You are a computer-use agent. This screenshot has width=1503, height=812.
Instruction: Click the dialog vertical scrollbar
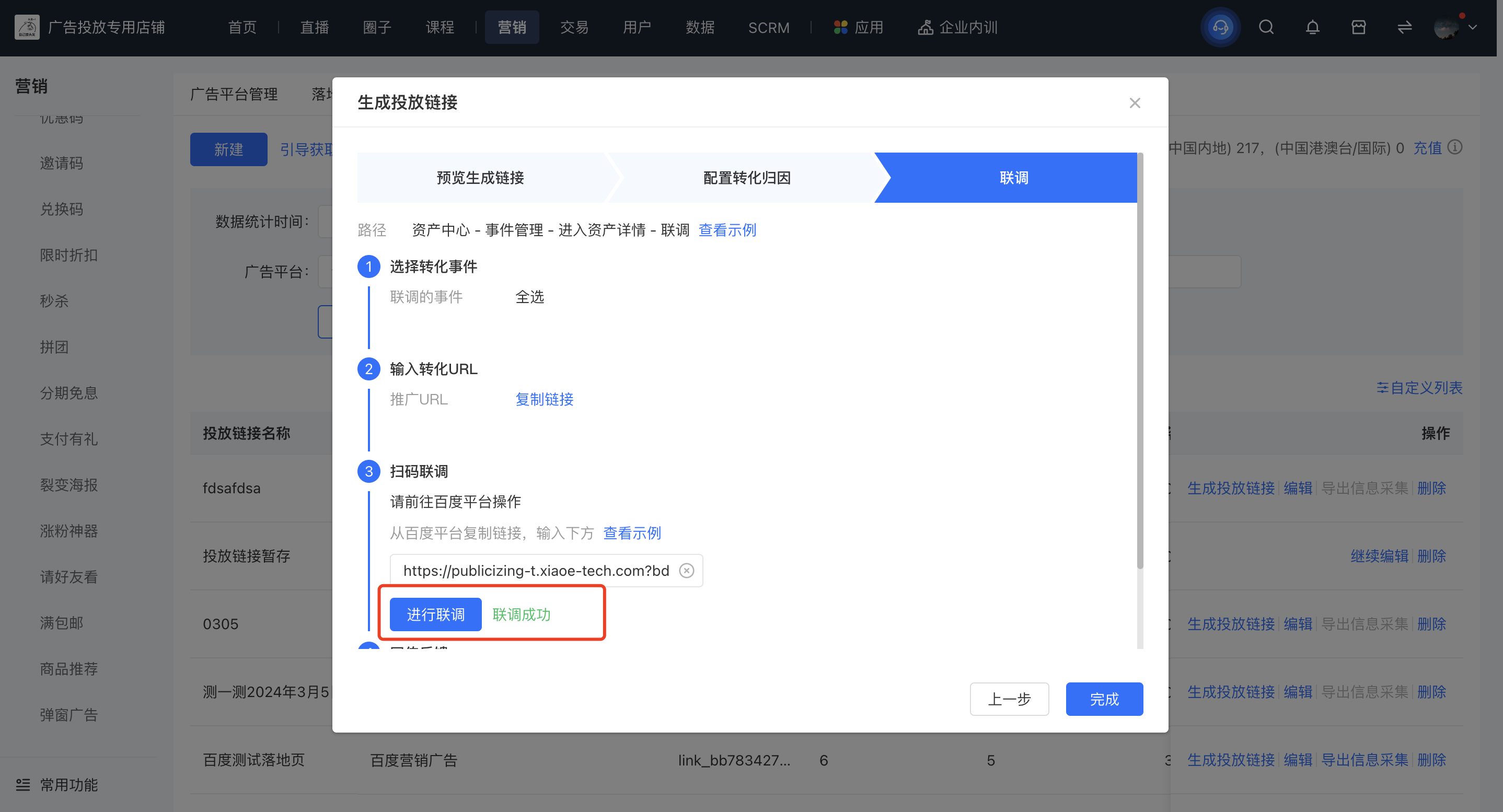click(x=1139, y=362)
